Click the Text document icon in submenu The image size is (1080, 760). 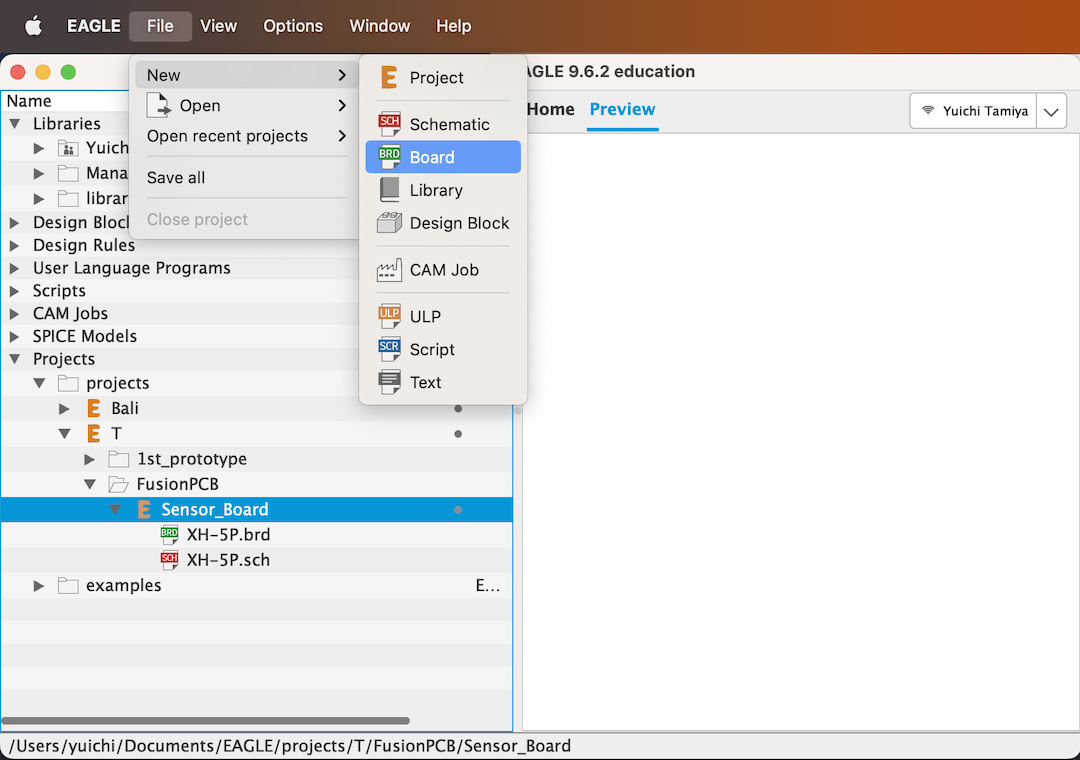(x=389, y=382)
